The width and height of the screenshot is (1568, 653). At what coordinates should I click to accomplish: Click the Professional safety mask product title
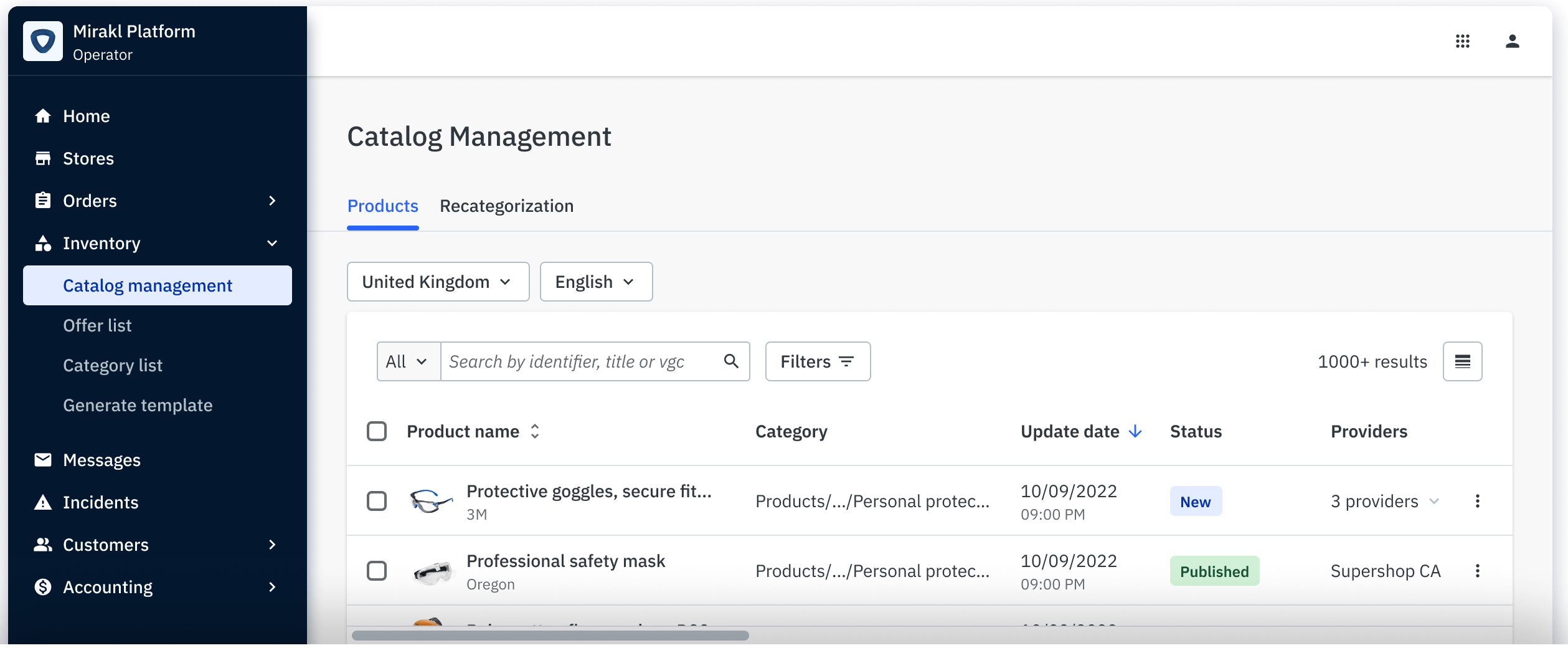tap(566, 561)
